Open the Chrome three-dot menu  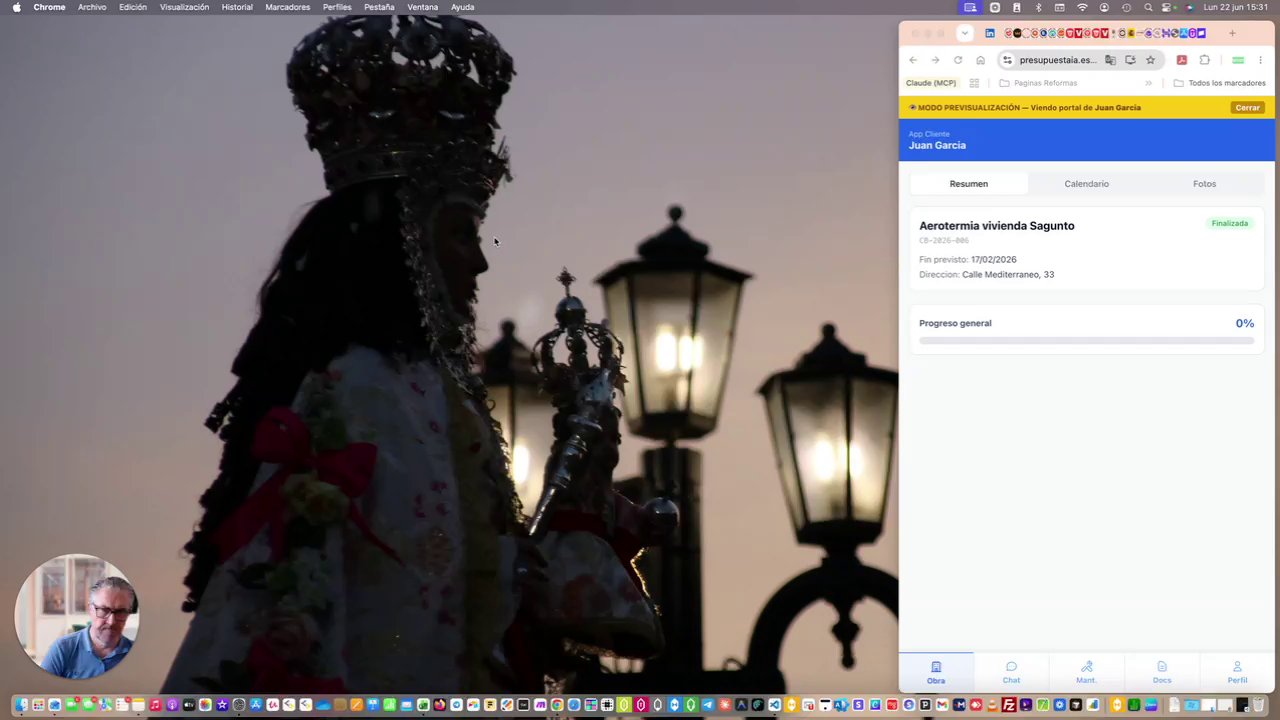(1260, 60)
